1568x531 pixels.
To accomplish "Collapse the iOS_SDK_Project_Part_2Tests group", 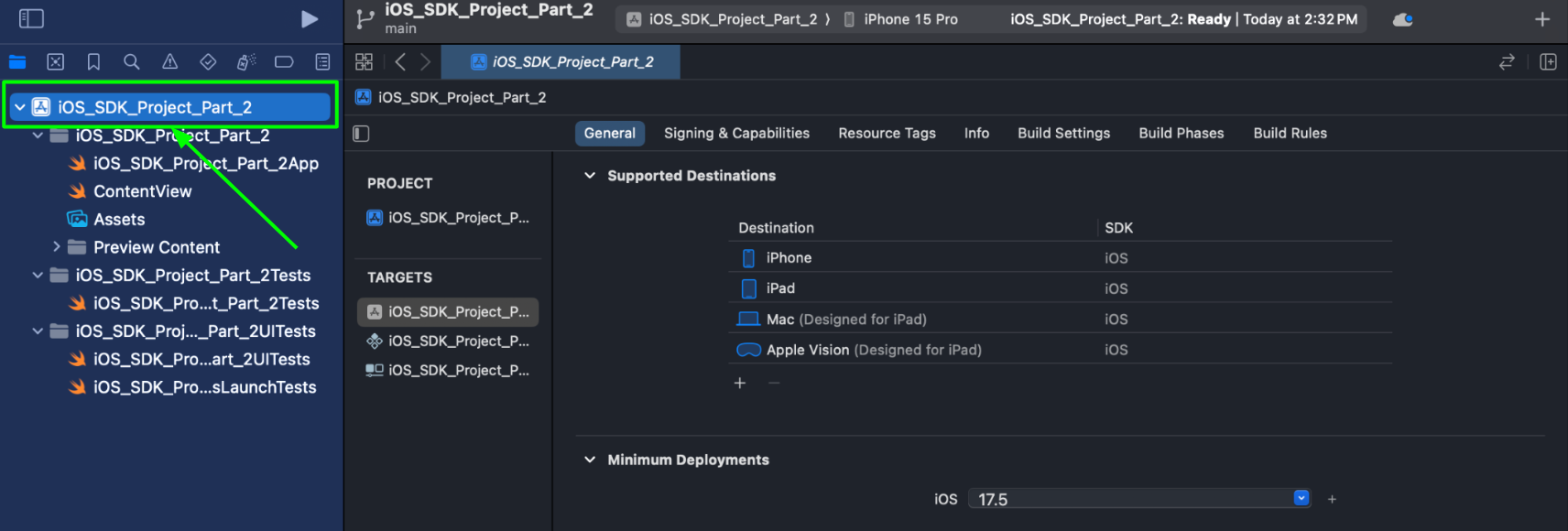I will 38,276.
